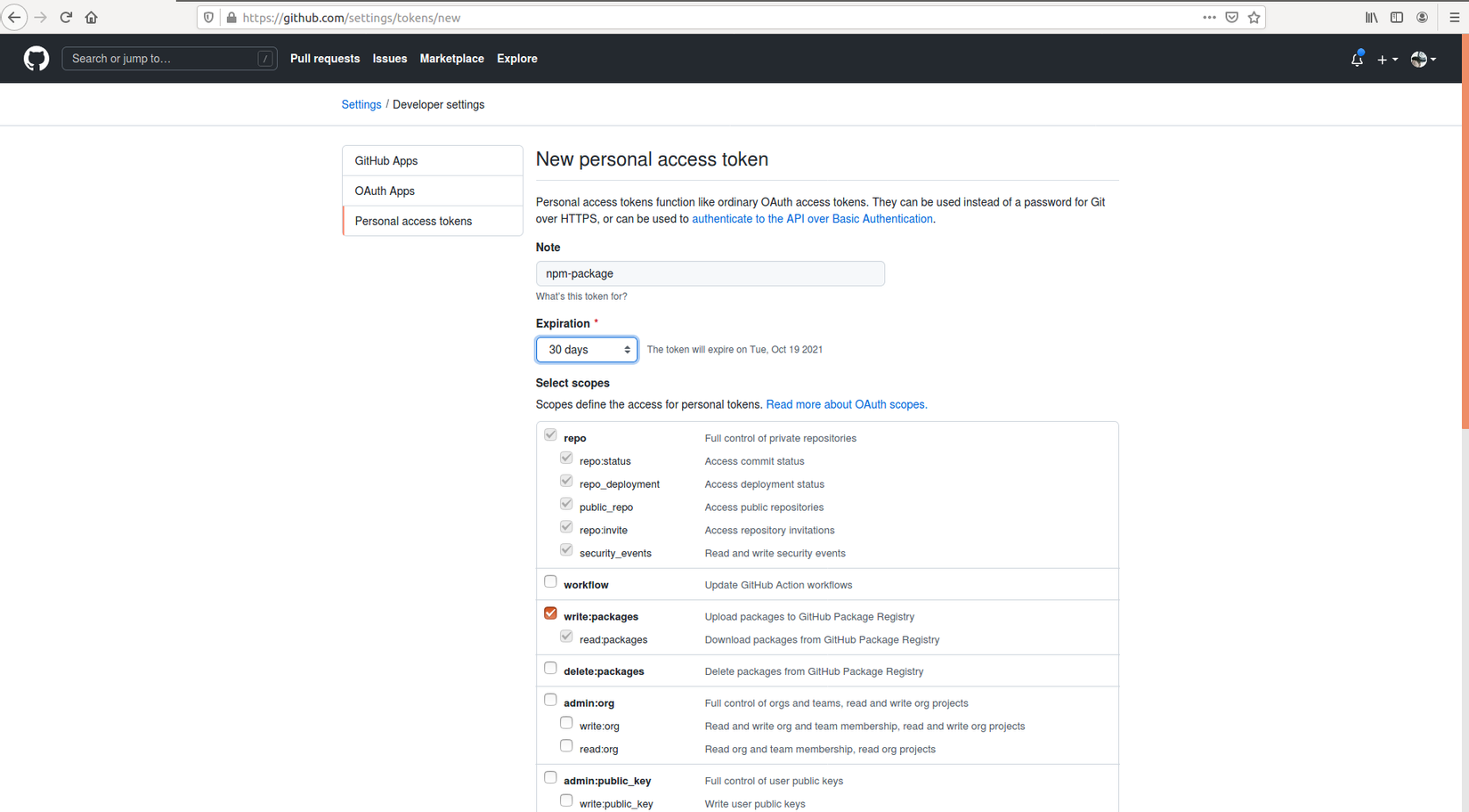Open the Expiration 30 days dropdown
The image size is (1469, 812).
tap(587, 350)
